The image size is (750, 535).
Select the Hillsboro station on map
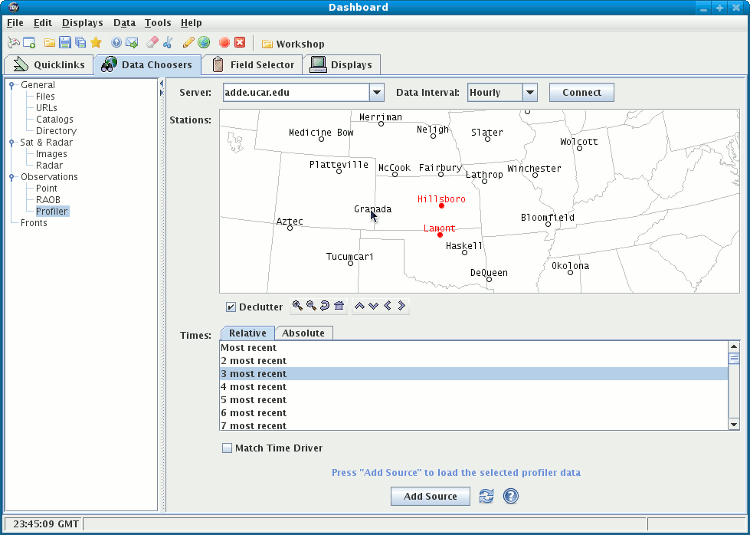click(441, 207)
